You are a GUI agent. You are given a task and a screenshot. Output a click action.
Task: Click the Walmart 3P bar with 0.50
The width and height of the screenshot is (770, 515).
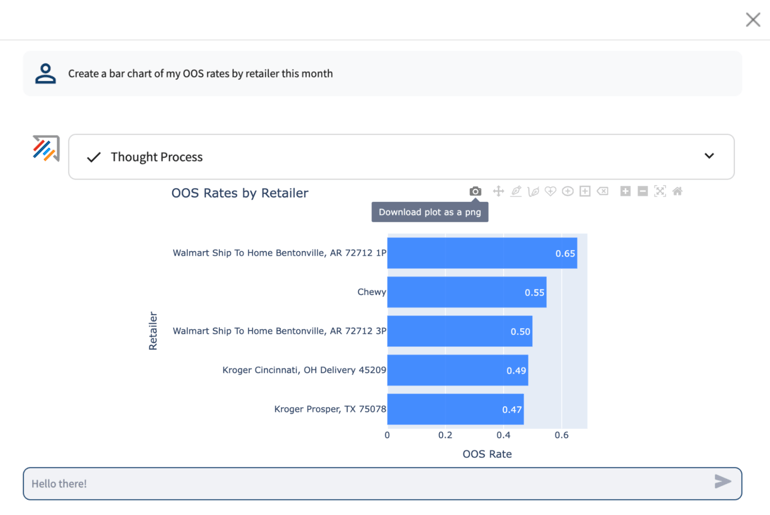460,331
